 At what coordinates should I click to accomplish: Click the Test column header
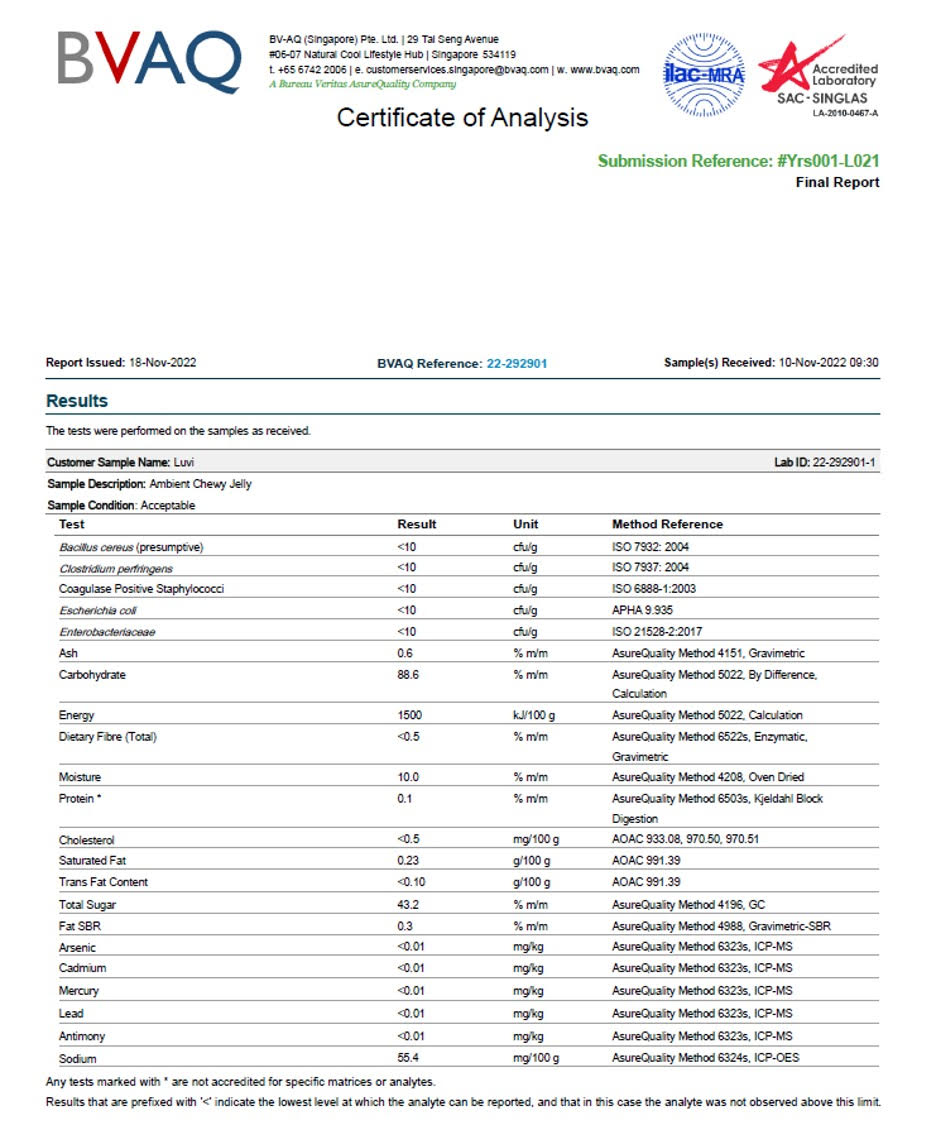coord(72,524)
